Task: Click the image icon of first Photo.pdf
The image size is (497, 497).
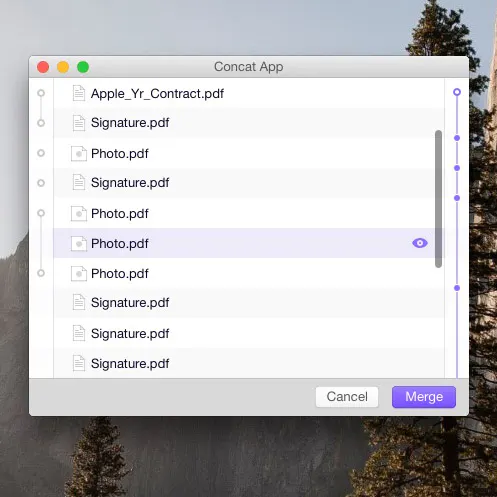Action: coord(79,154)
